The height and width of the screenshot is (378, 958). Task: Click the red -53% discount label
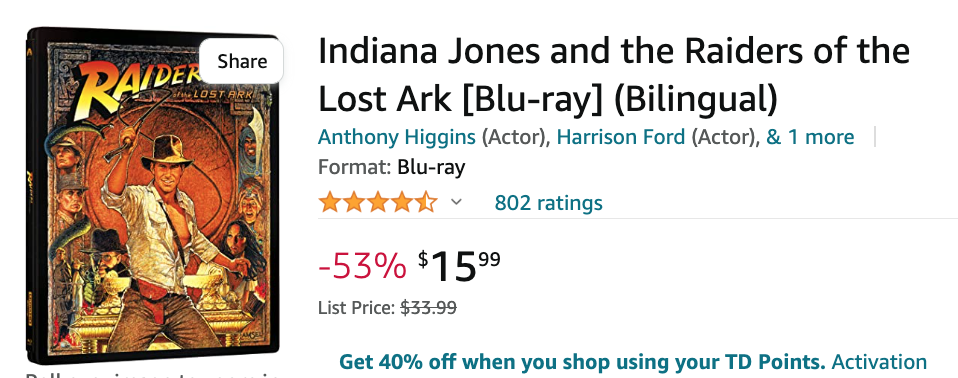coord(362,266)
